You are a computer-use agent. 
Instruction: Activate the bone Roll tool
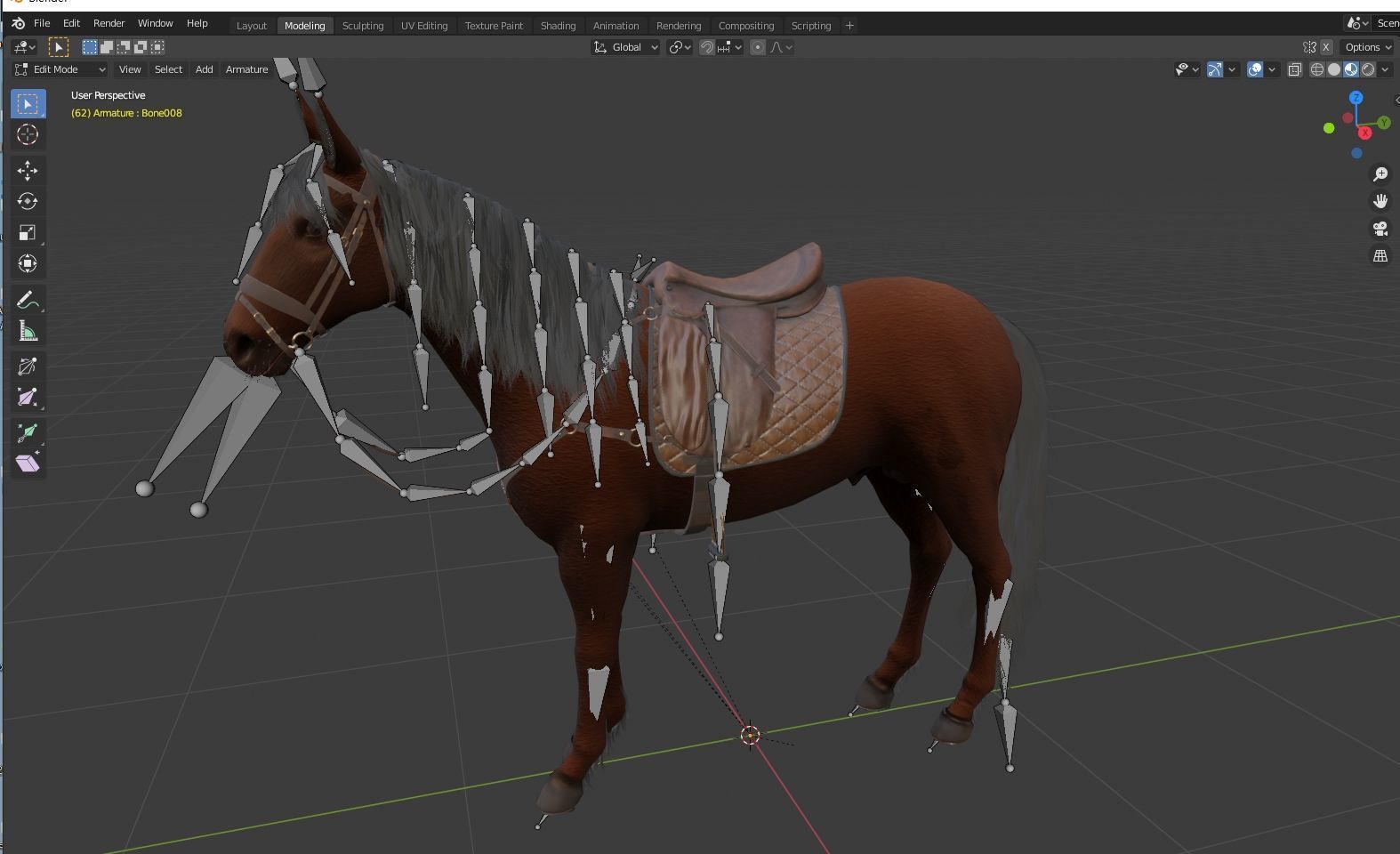28,366
